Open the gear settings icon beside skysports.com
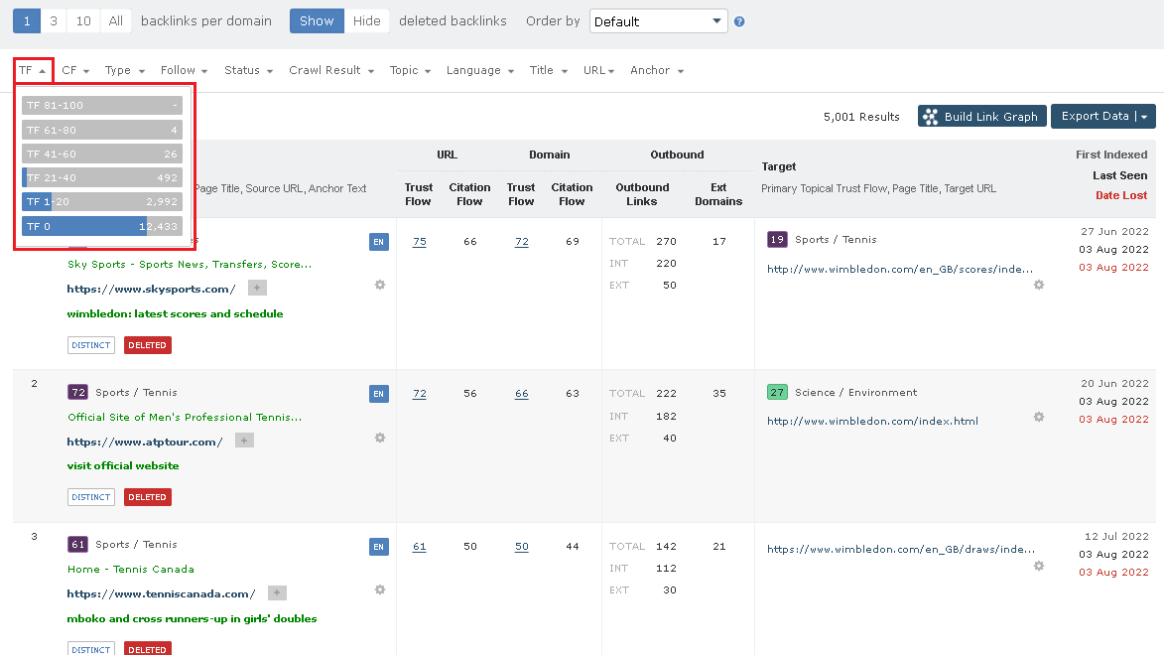The width and height of the screenshot is (1164, 655). pos(379,285)
